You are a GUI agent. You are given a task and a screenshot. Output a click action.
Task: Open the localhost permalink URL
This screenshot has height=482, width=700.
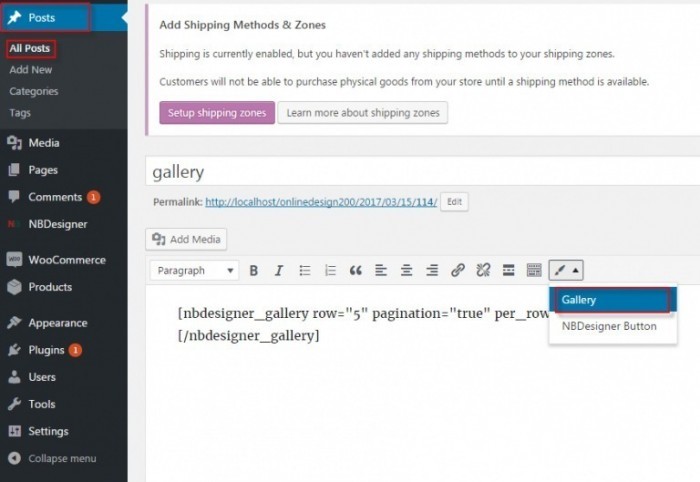[321, 202]
